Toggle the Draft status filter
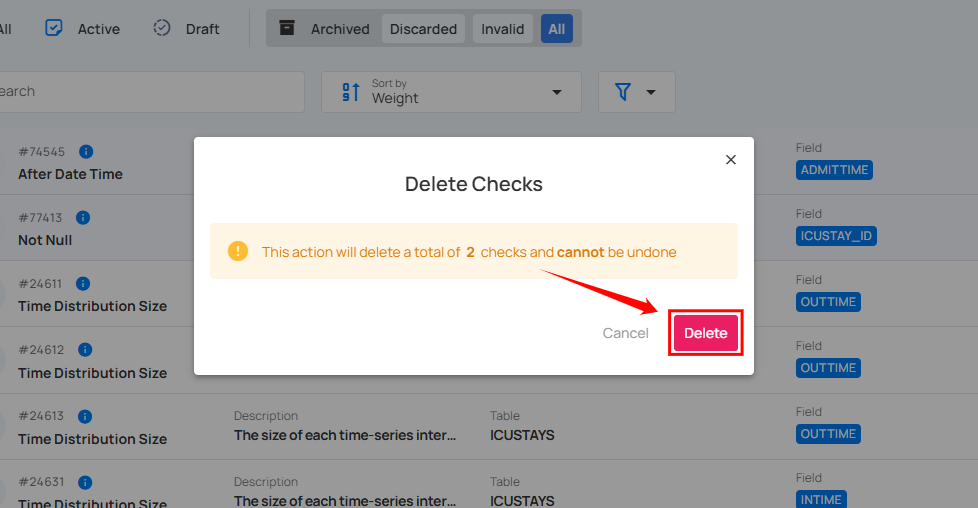This screenshot has height=508, width=978. coord(186,29)
